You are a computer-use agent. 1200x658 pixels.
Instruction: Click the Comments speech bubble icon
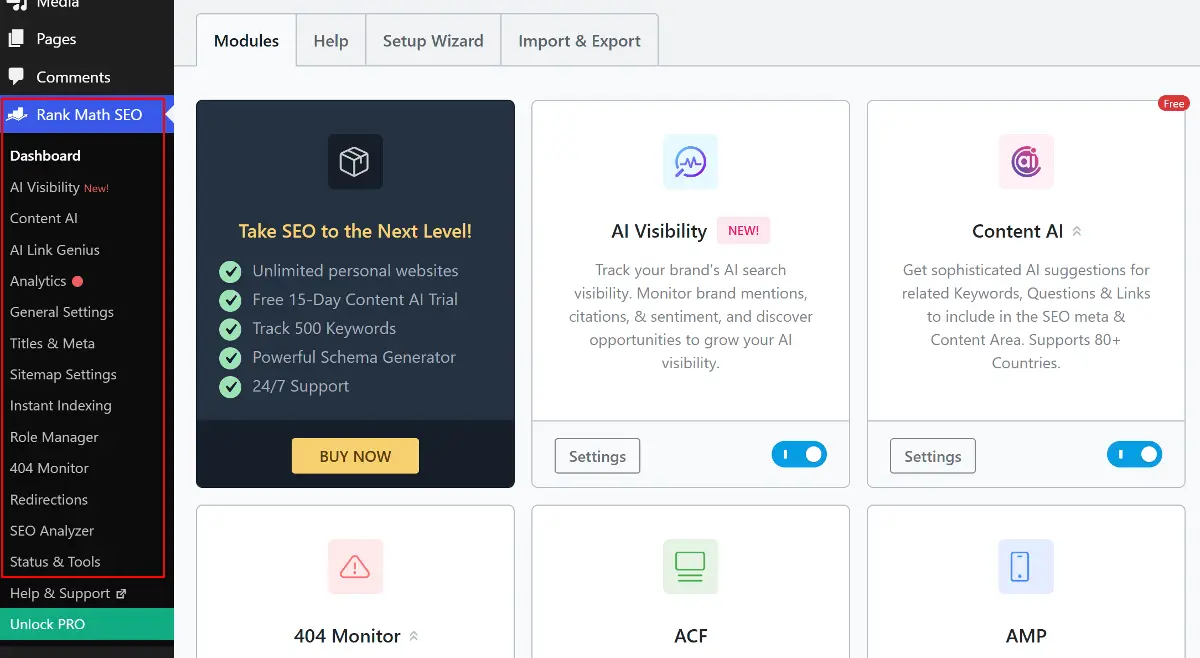pyautogui.click(x=16, y=76)
